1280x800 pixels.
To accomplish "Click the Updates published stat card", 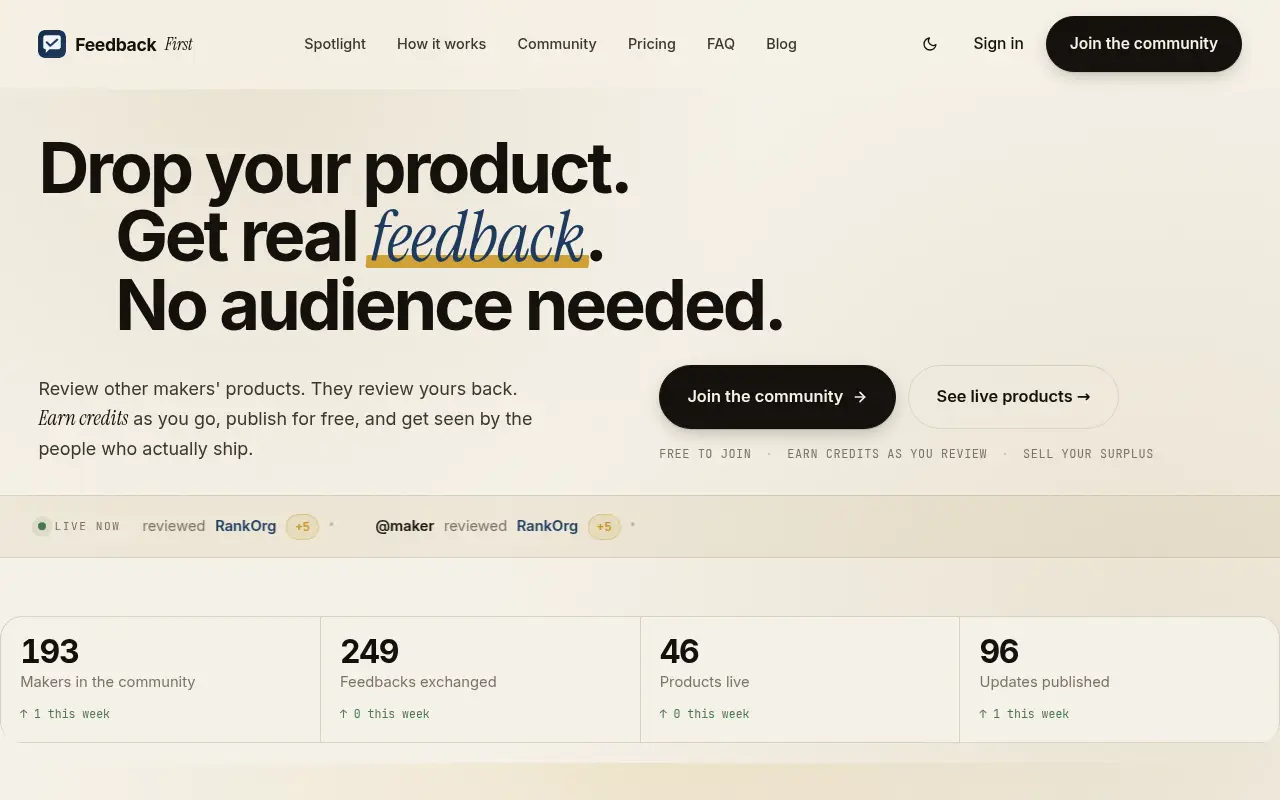I will pos(1119,680).
